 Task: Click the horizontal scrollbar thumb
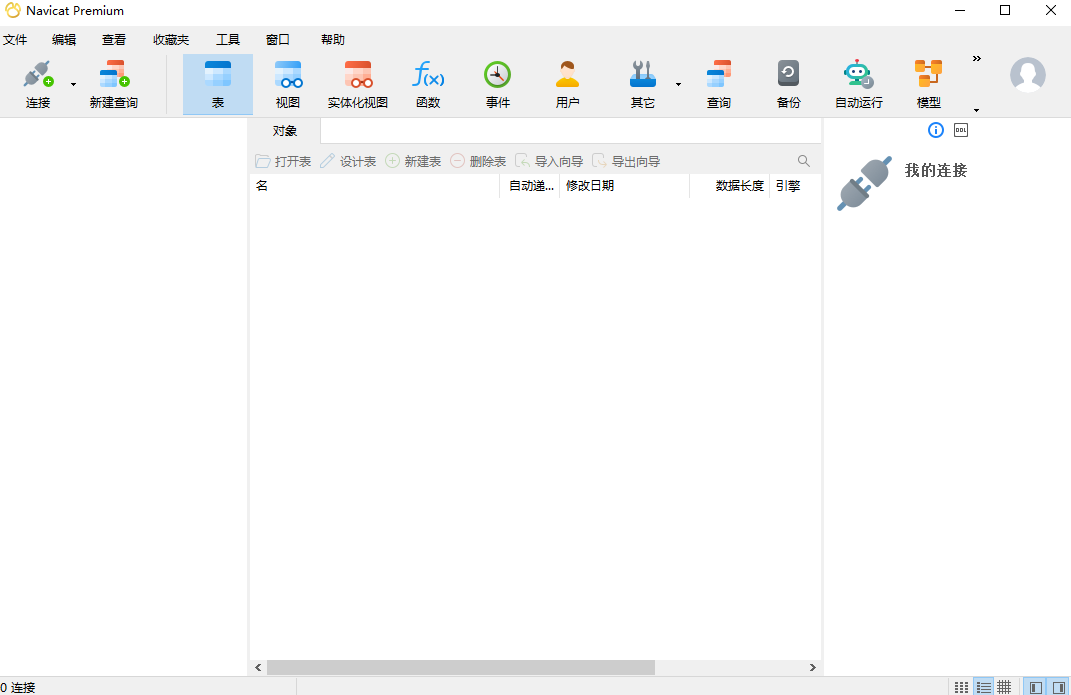coord(460,667)
